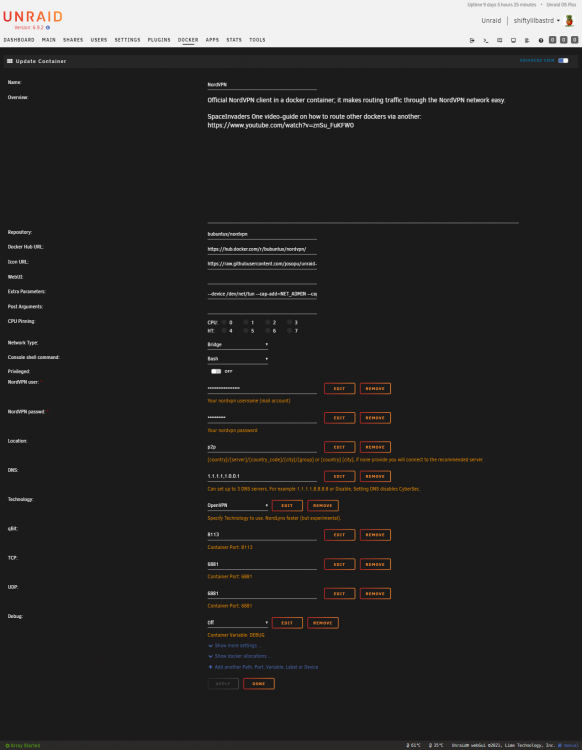Open shiftylilbastrd account dropdown
The image size is (582, 750).
(x=537, y=21)
